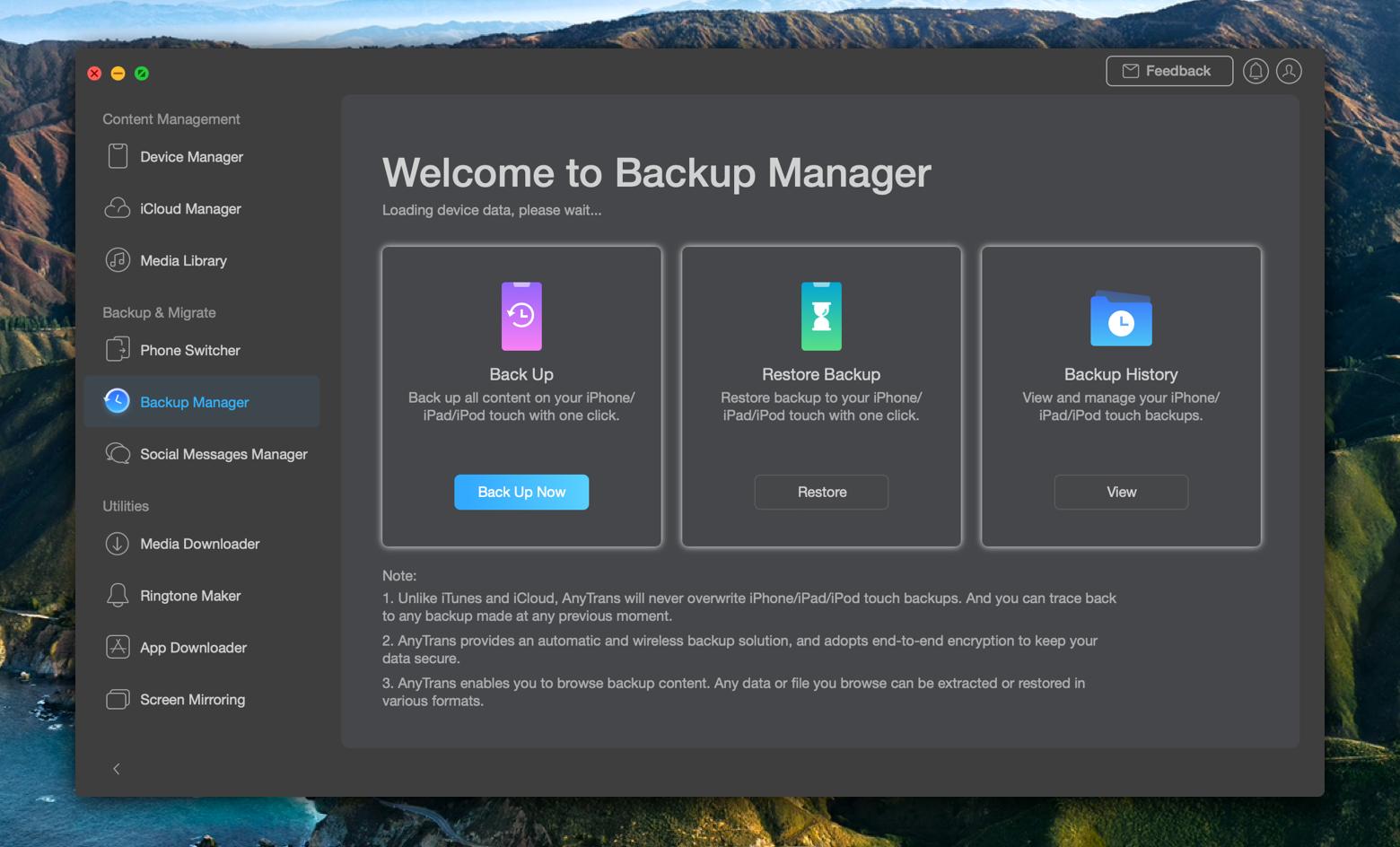Viewport: 1400px width, 847px height.
Task: Select Social Messages Manager label
Action: coord(223,454)
